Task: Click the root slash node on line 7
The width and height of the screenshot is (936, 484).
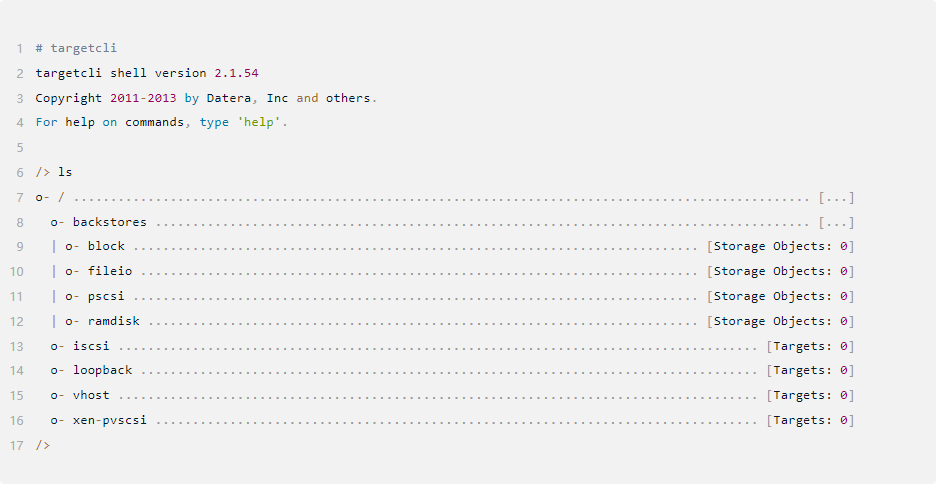Action: coord(61,197)
